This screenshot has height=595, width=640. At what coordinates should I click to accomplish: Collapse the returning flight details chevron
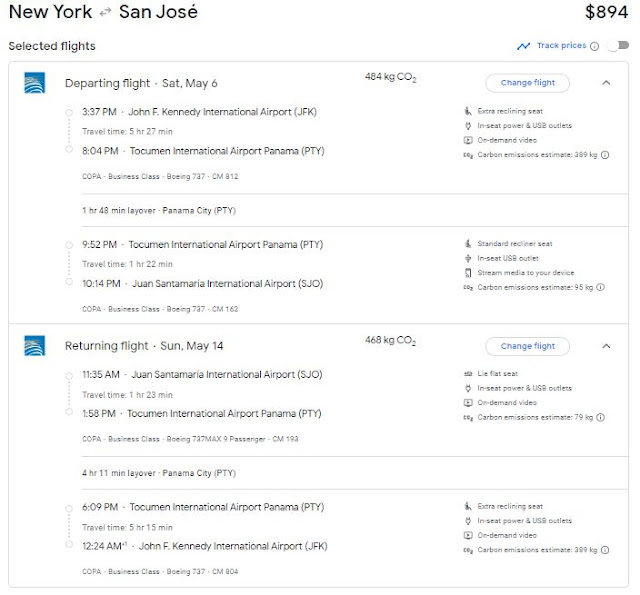click(606, 346)
